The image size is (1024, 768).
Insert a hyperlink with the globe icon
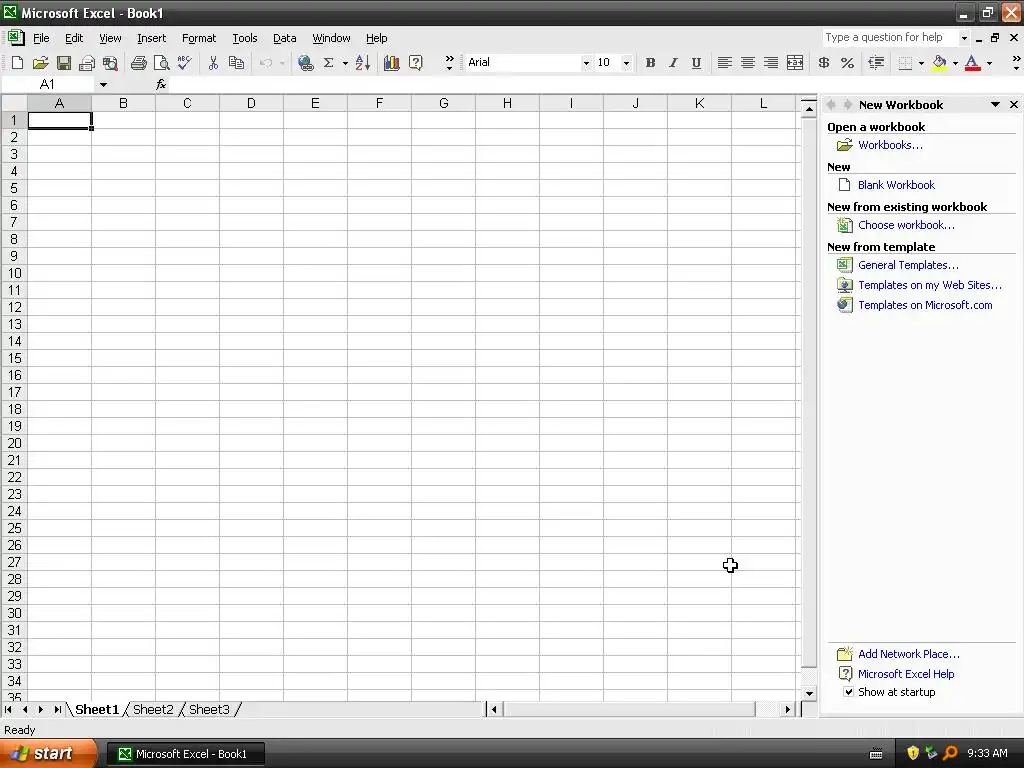[305, 63]
